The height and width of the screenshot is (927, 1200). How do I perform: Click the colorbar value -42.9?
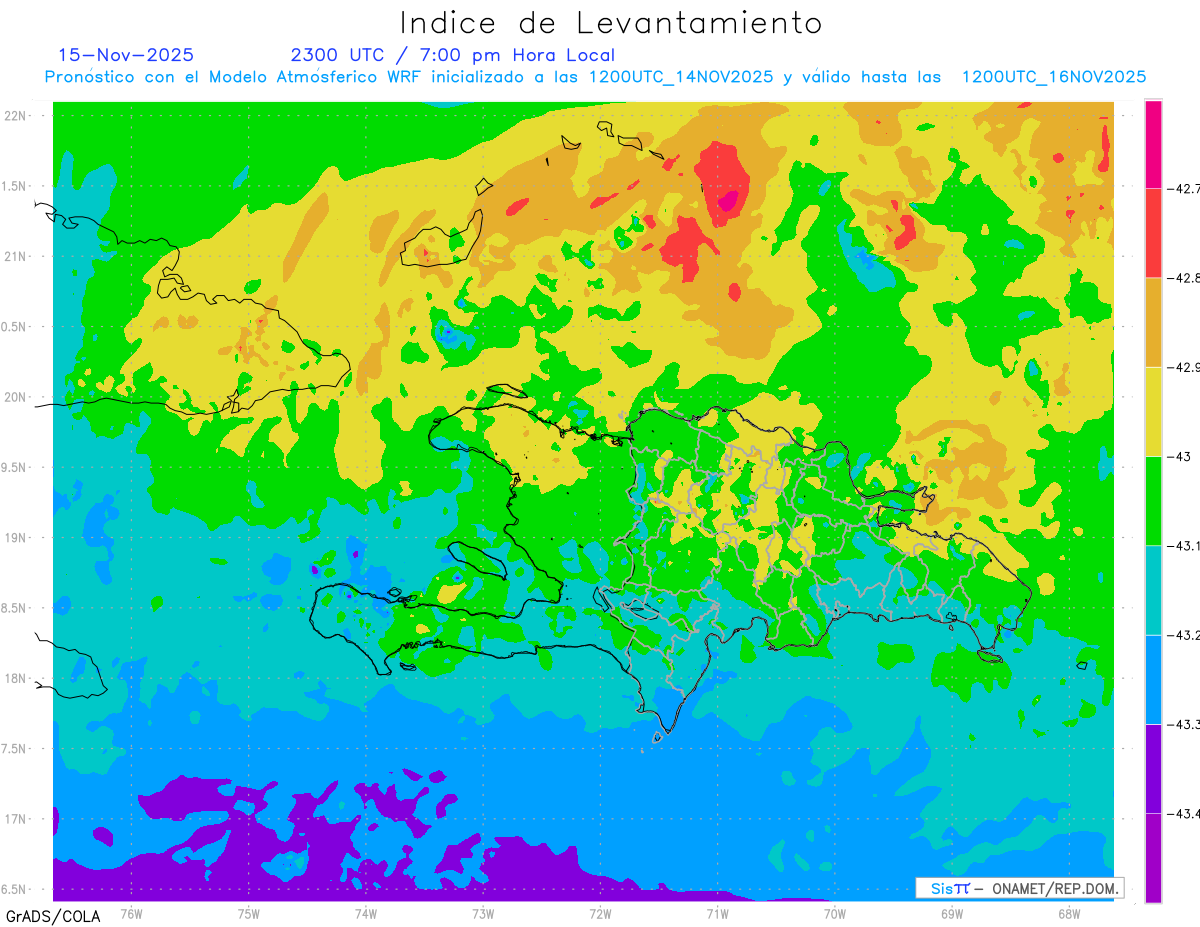point(1183,367)
